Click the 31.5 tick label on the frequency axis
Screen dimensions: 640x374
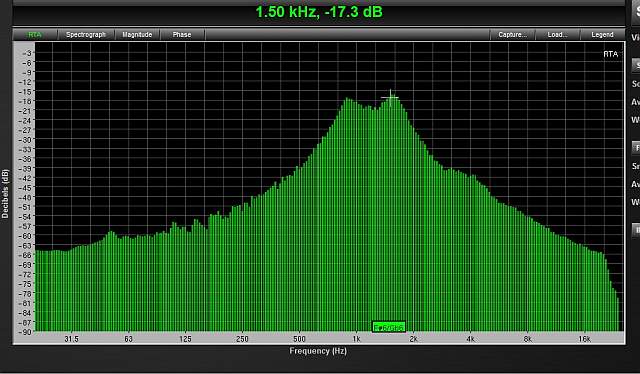(x=71, y=339)
